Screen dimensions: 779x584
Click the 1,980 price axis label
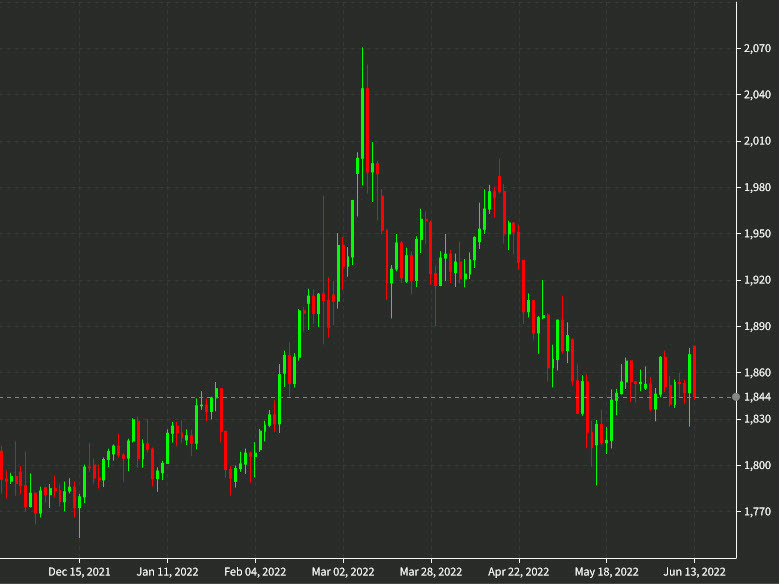point(757,187)
